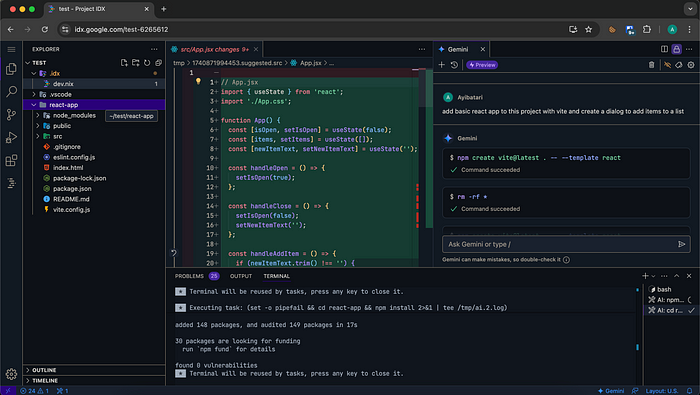Delete the Gemini chat with trash icon

click(x=651, y=65)
